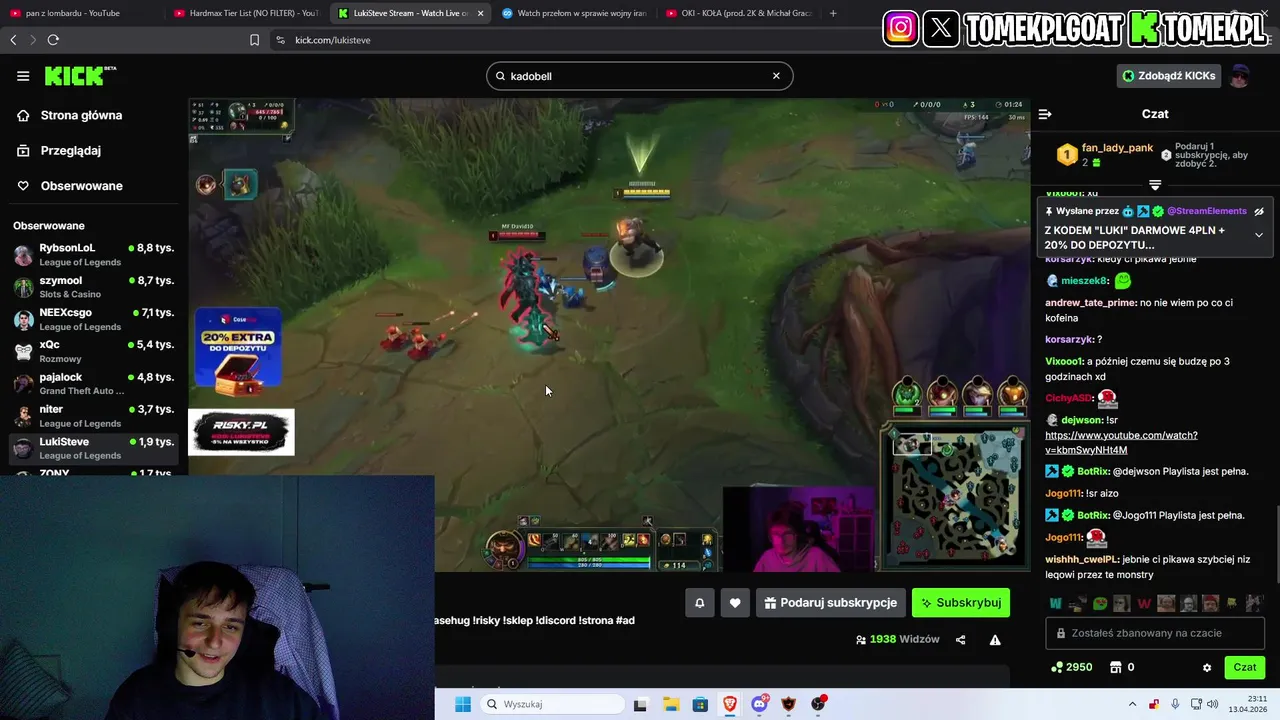Click andrew_tate_prime username in chat
1280x720 pixels.
pos(1091,303)
